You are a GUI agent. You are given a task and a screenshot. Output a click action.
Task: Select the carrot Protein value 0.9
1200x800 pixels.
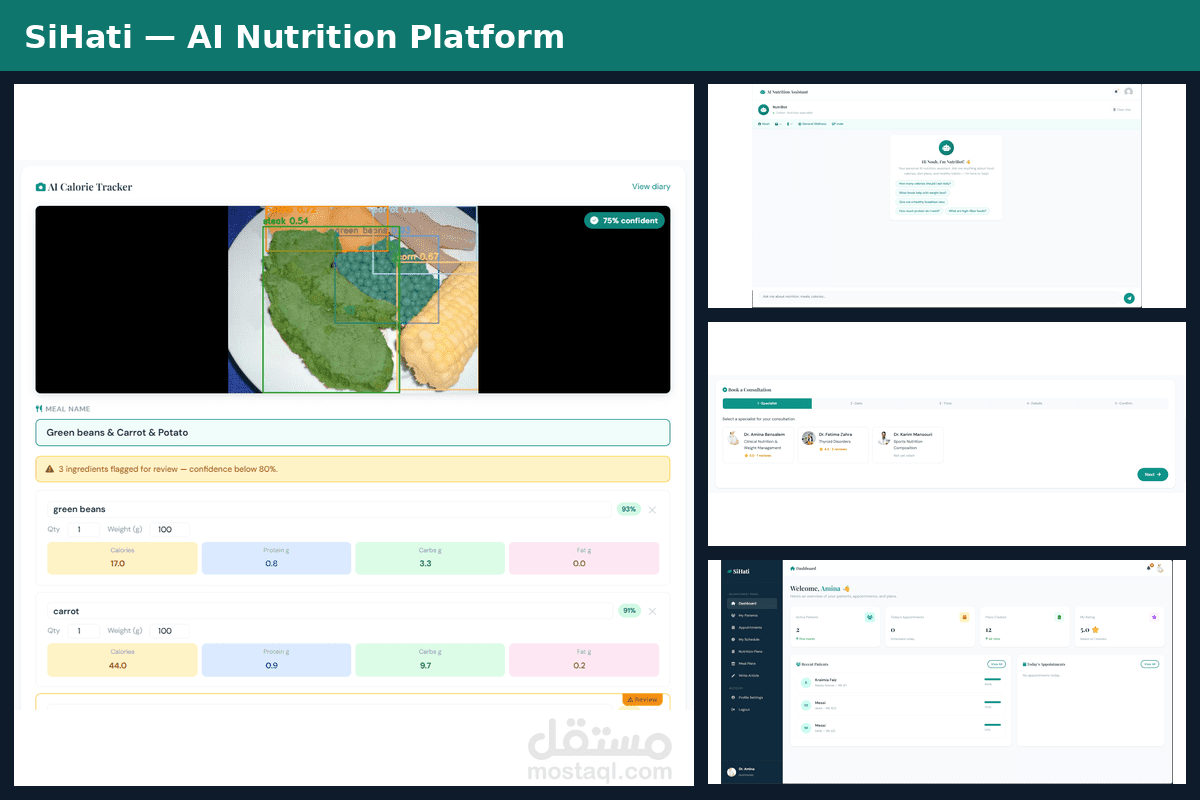click(272, 665)
